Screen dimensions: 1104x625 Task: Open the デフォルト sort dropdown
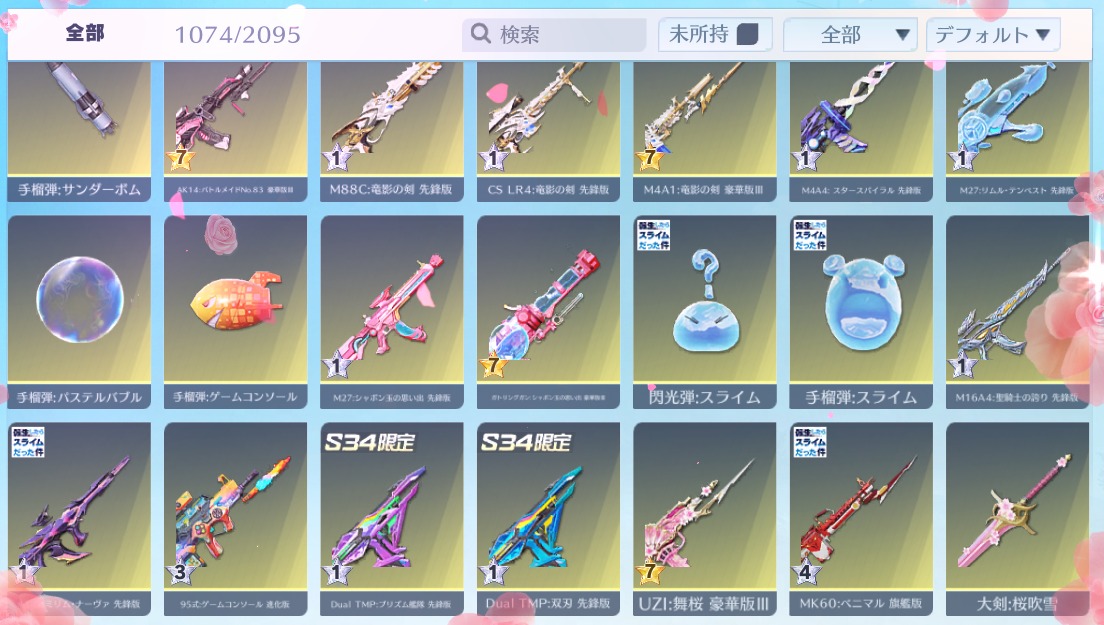[x=993, y=34]
